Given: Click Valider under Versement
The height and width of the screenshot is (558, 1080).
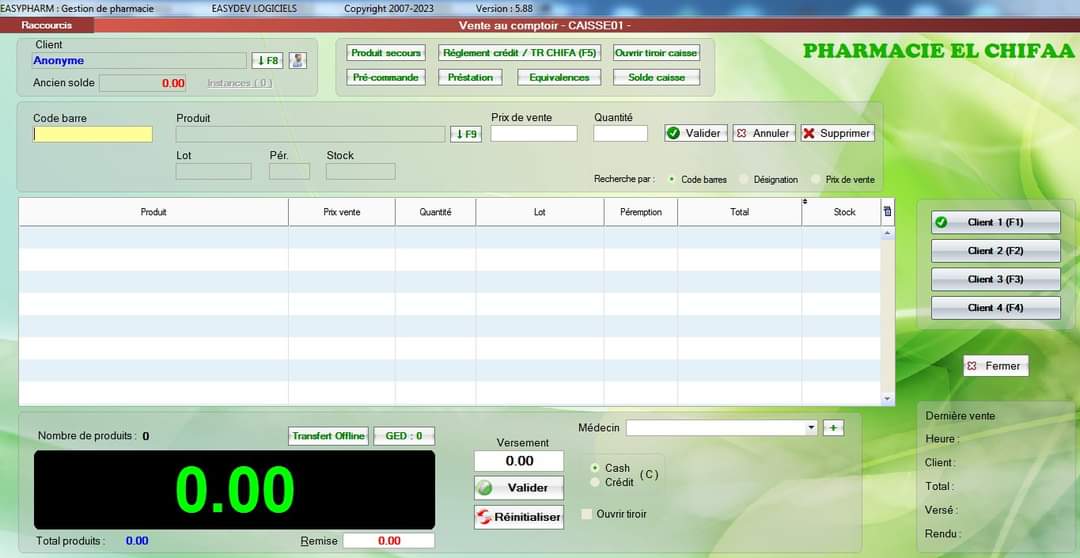Looking at the screenshot, I should [x=519, y=488].
